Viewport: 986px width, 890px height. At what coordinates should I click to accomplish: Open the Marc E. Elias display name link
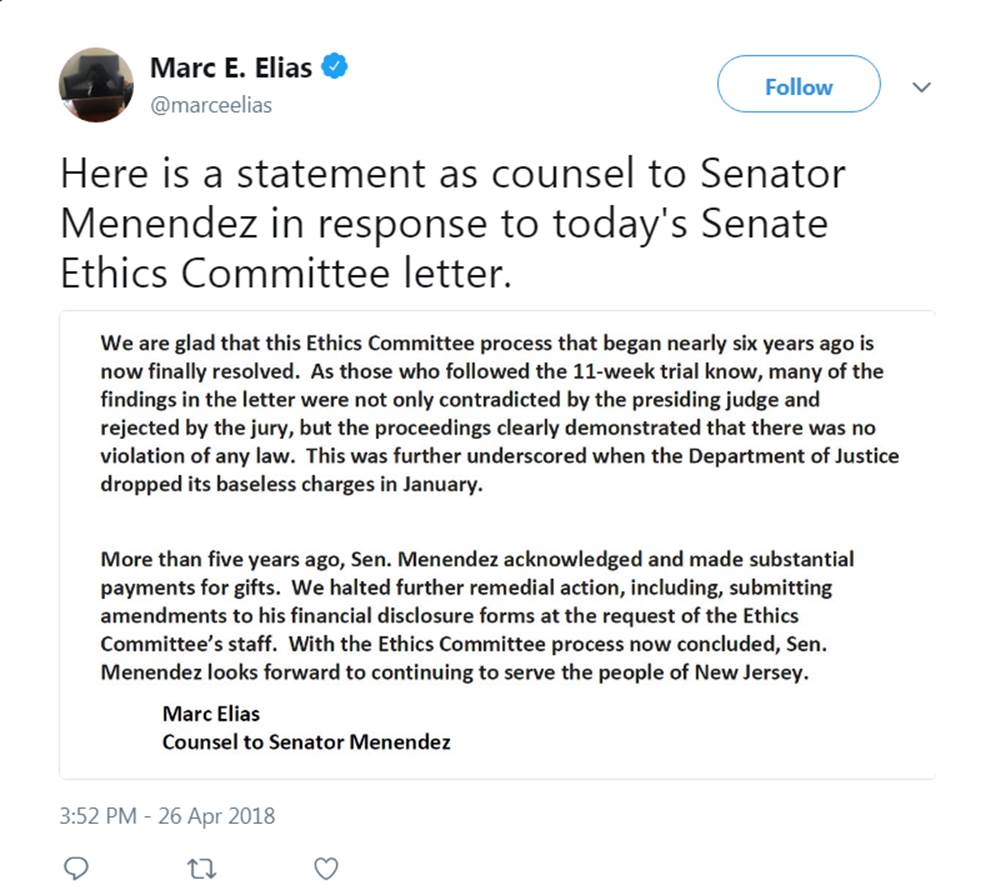tap(231, 69)
